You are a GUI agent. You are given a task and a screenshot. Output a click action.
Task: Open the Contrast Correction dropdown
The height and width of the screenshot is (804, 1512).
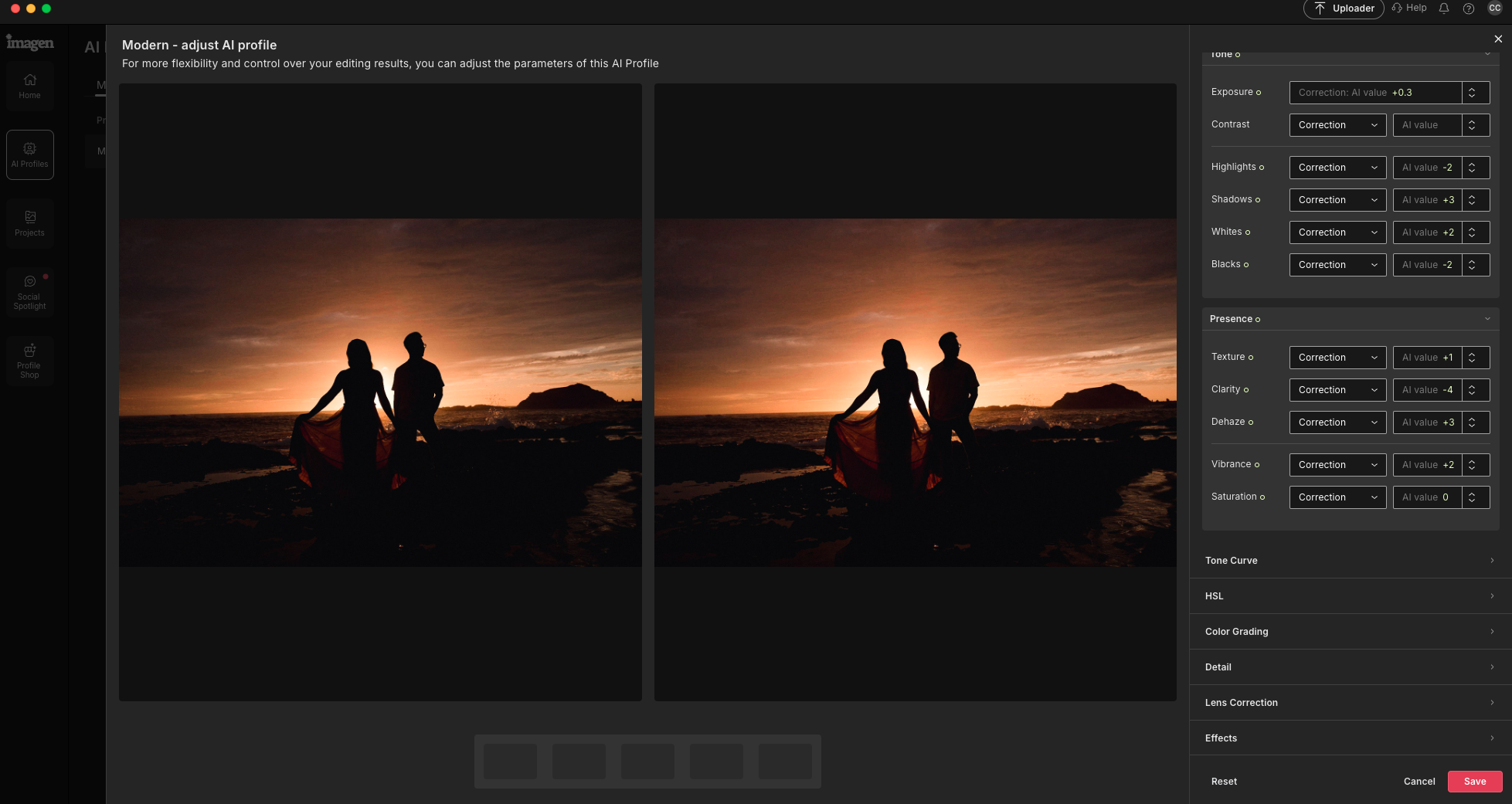1337,125
